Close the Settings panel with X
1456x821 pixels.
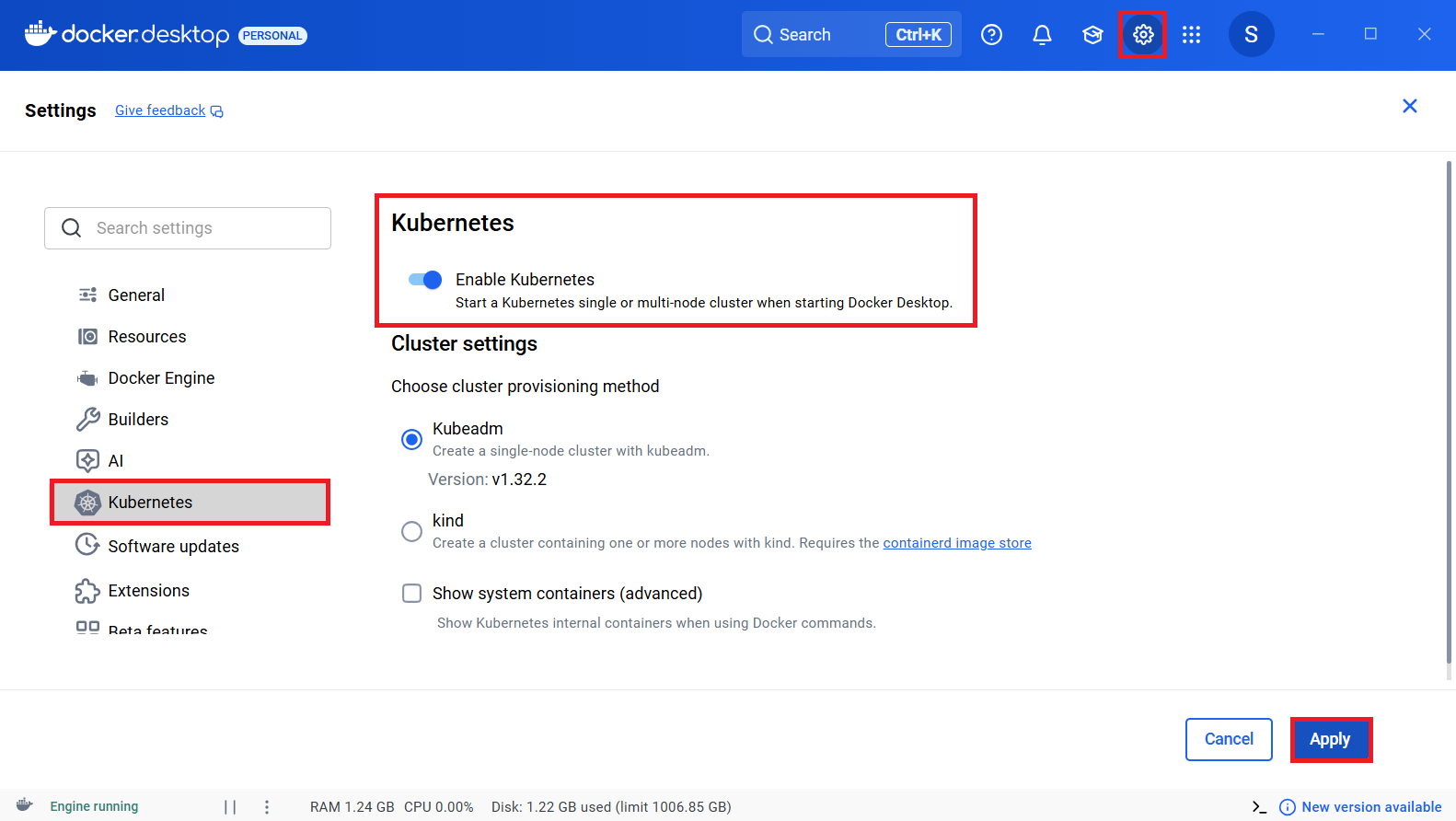pos(1410,106)
